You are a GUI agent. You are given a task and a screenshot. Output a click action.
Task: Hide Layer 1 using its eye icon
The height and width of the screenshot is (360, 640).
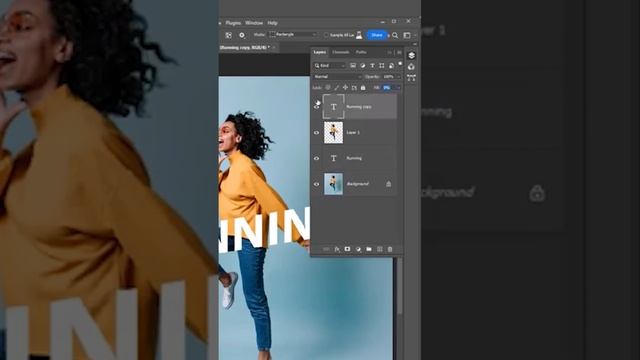click(x=316, y=133)
